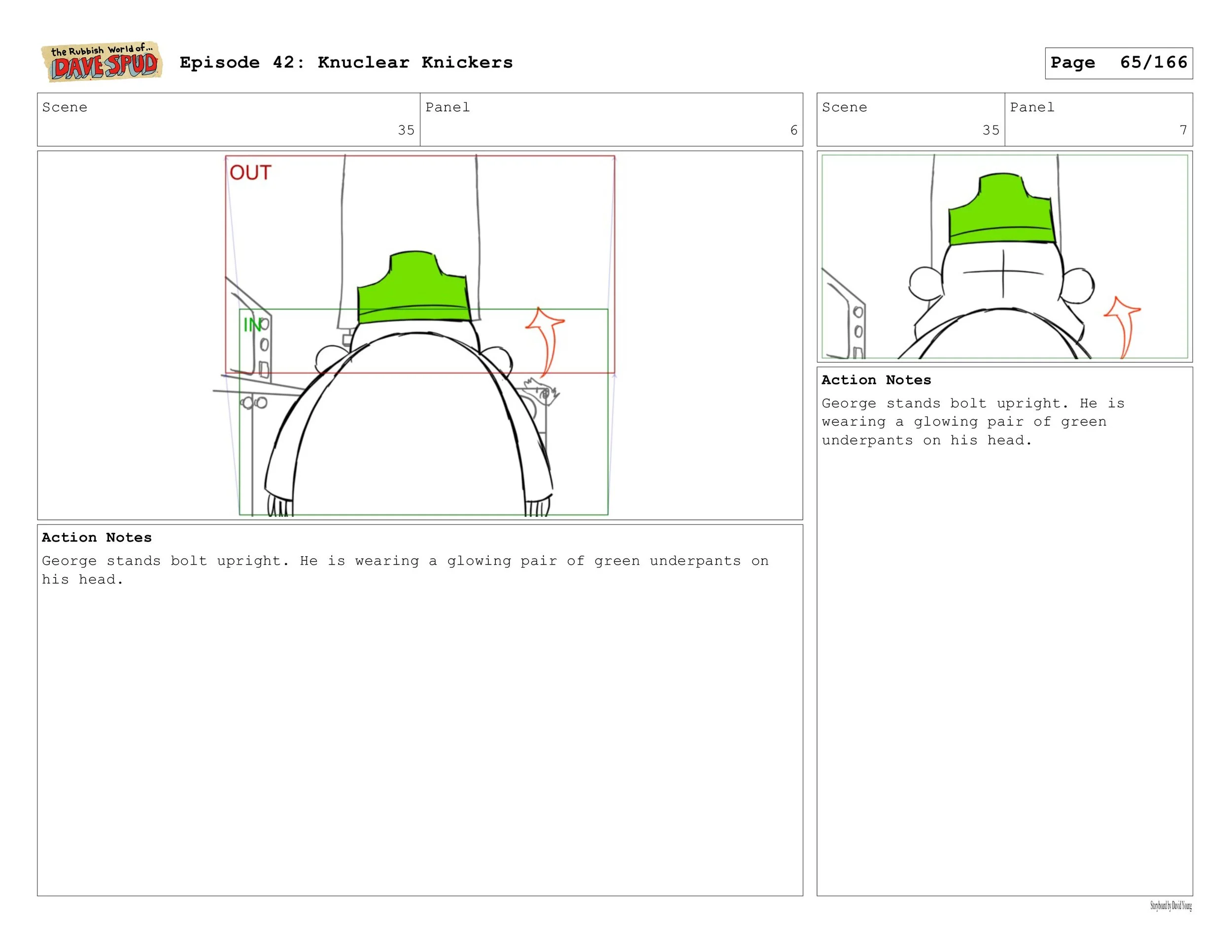The width and height of the screenshot is (1232, 952).
Task: Select the 'George stands bolt upright' note under Panel 6
Action: 405,570
